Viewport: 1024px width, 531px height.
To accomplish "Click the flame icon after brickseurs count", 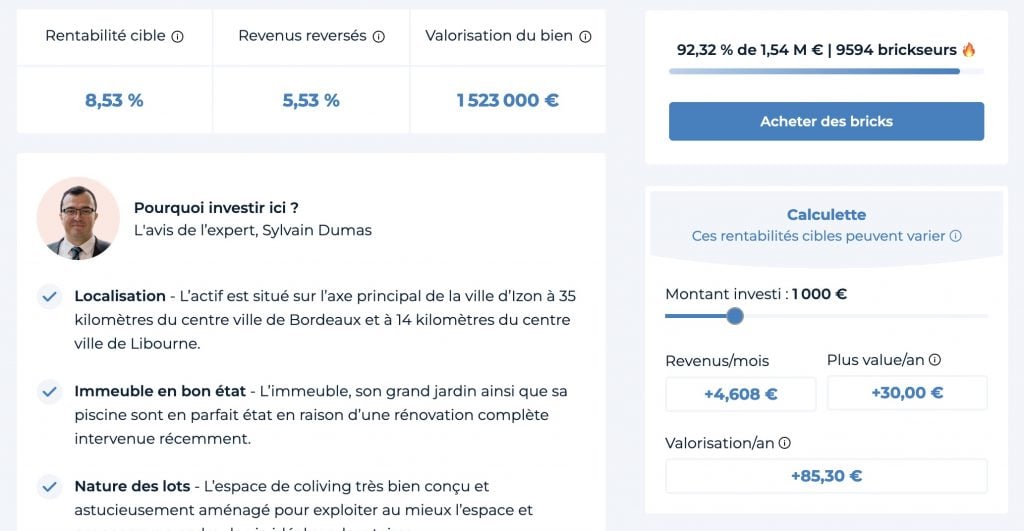I will 969,50.
